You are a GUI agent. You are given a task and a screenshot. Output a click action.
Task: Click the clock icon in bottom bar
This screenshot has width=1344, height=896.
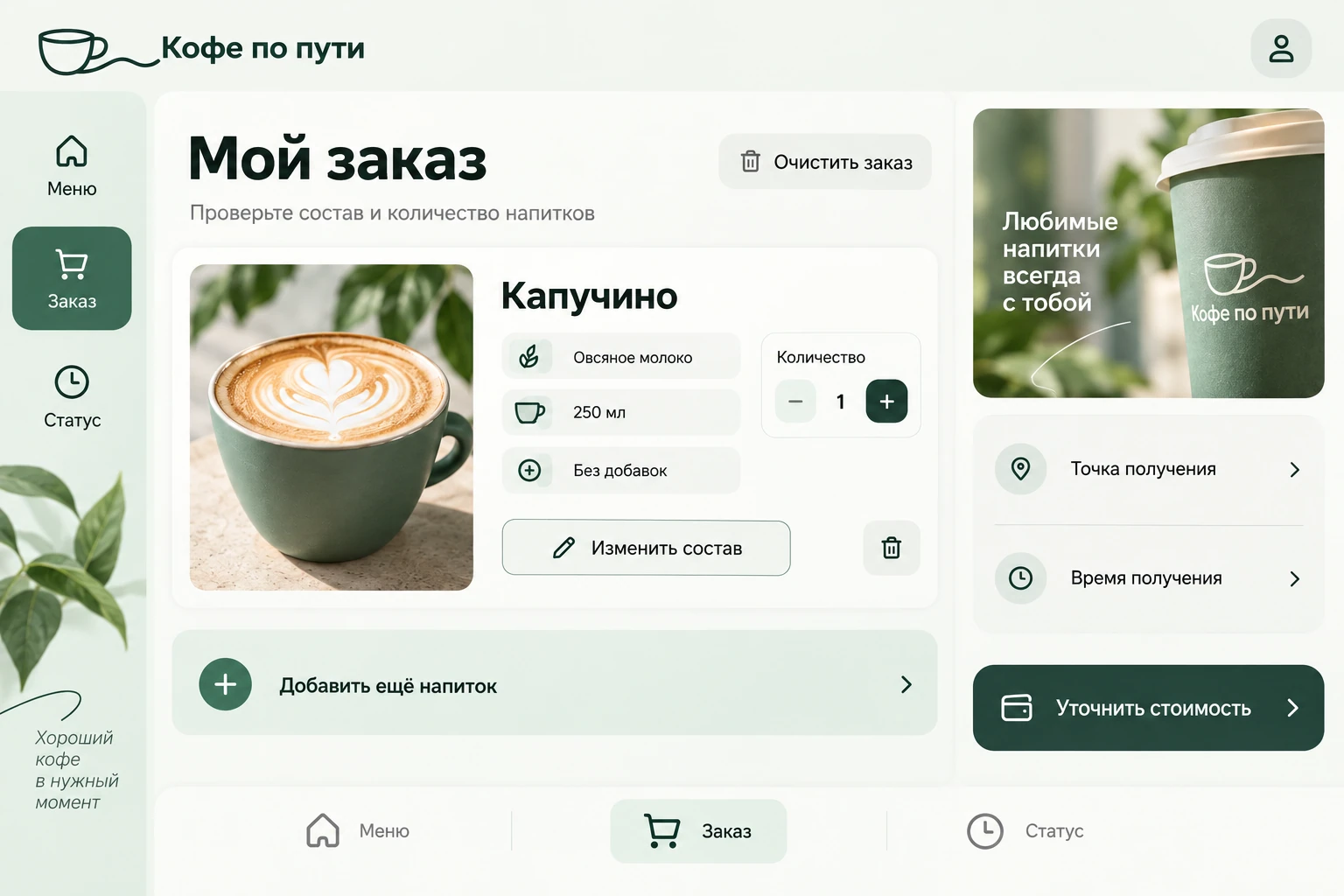tap(985, 831)
